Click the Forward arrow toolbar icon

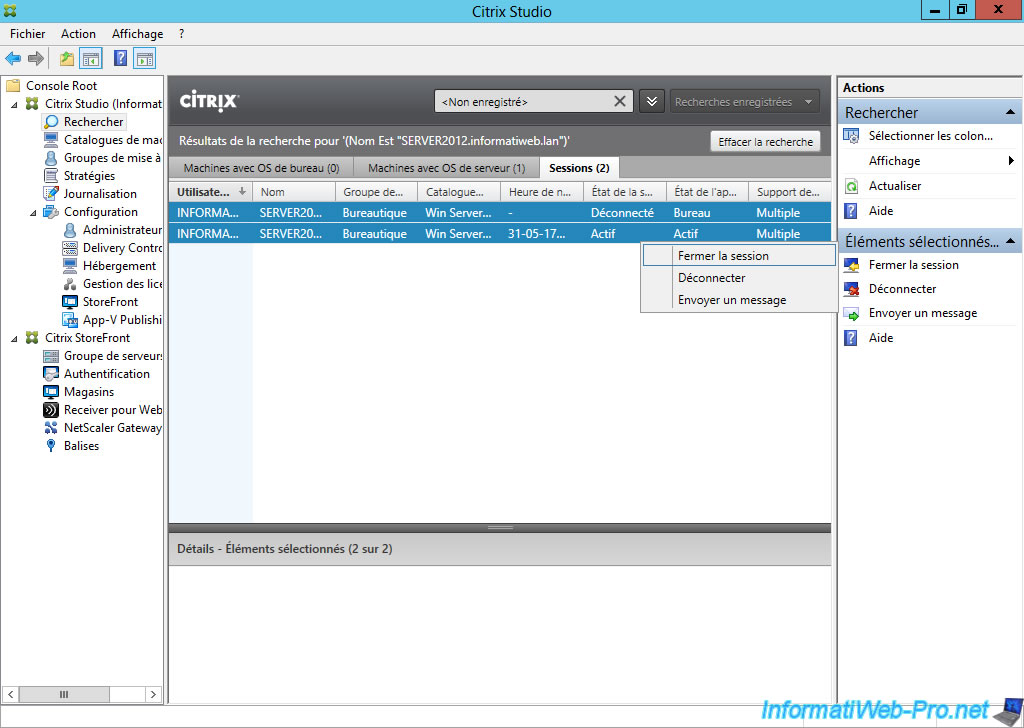tap(35, 59)
